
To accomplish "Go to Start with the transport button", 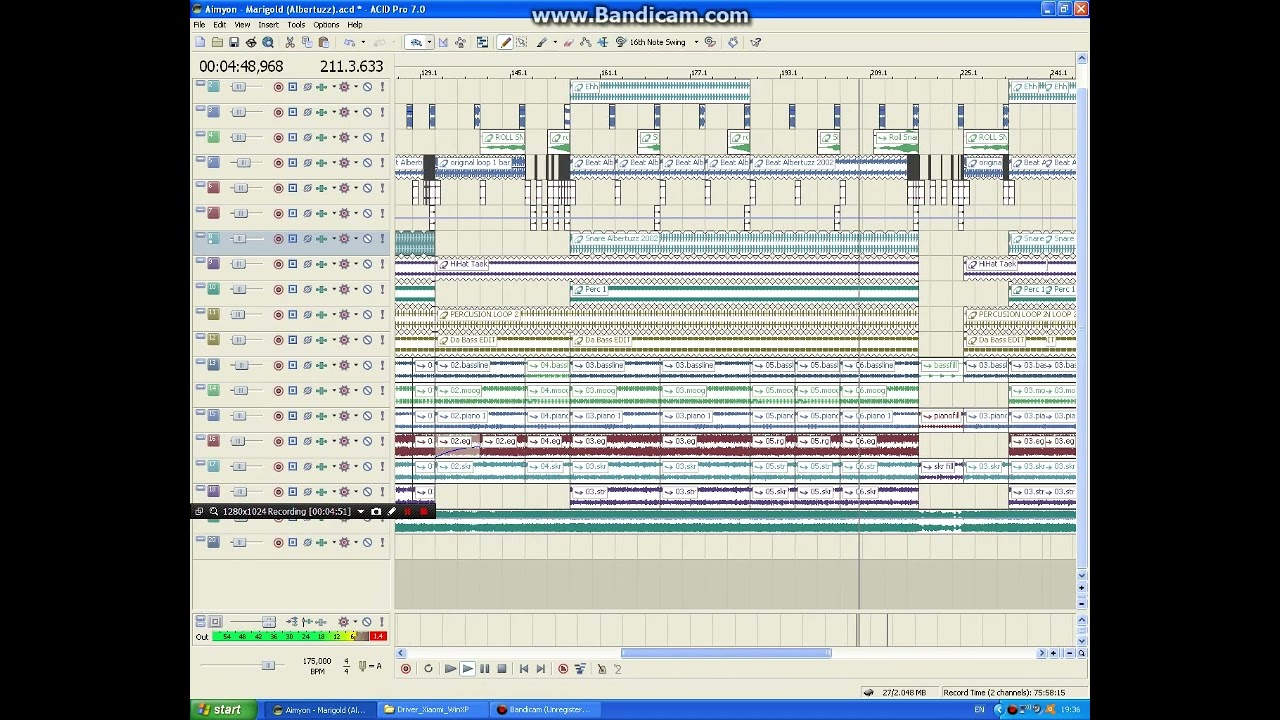I will tap(524, 669).
